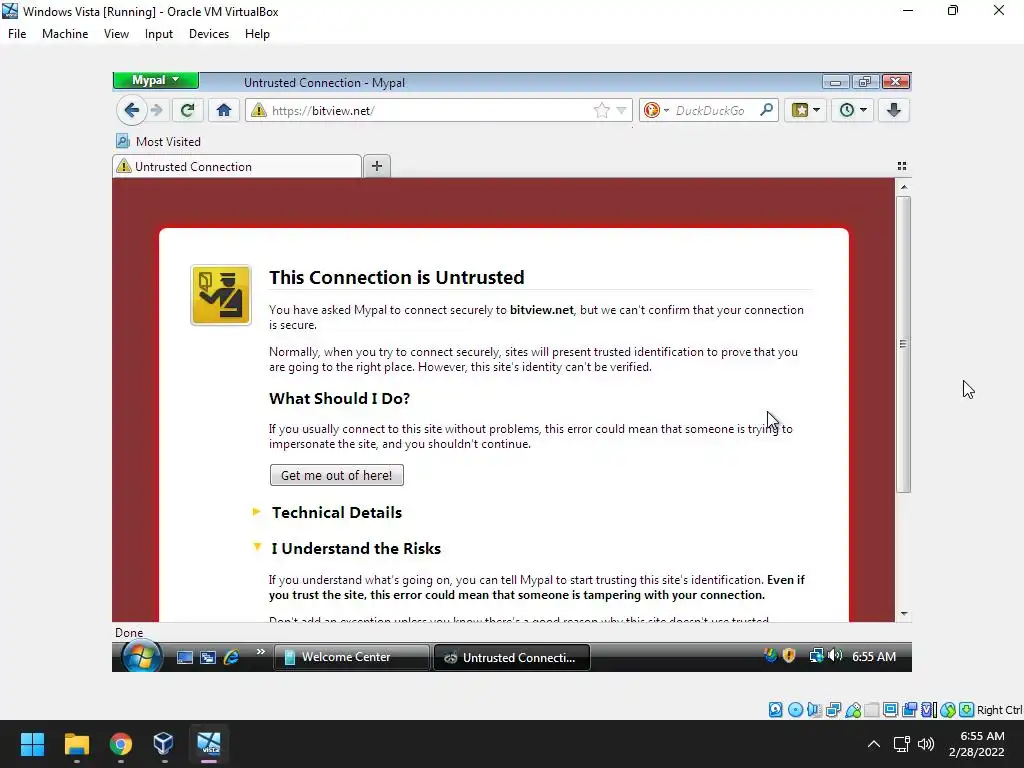Viewport: 1024px width, 768px height.
Task: Click VirtualBox recording status icon
Action: pyautogui.click(x=910, y=710)
